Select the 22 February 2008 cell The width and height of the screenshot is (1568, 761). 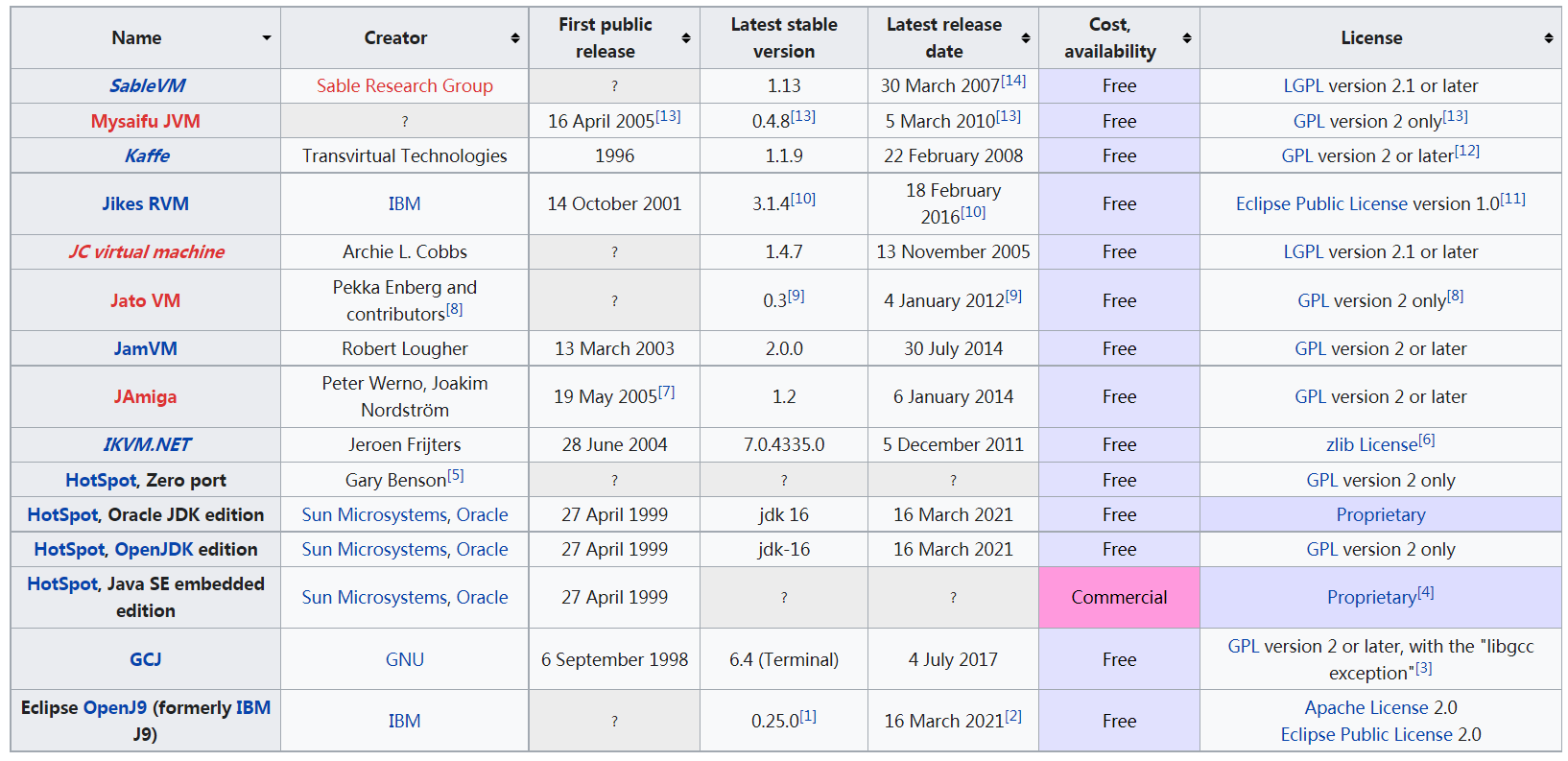[953, 155]
